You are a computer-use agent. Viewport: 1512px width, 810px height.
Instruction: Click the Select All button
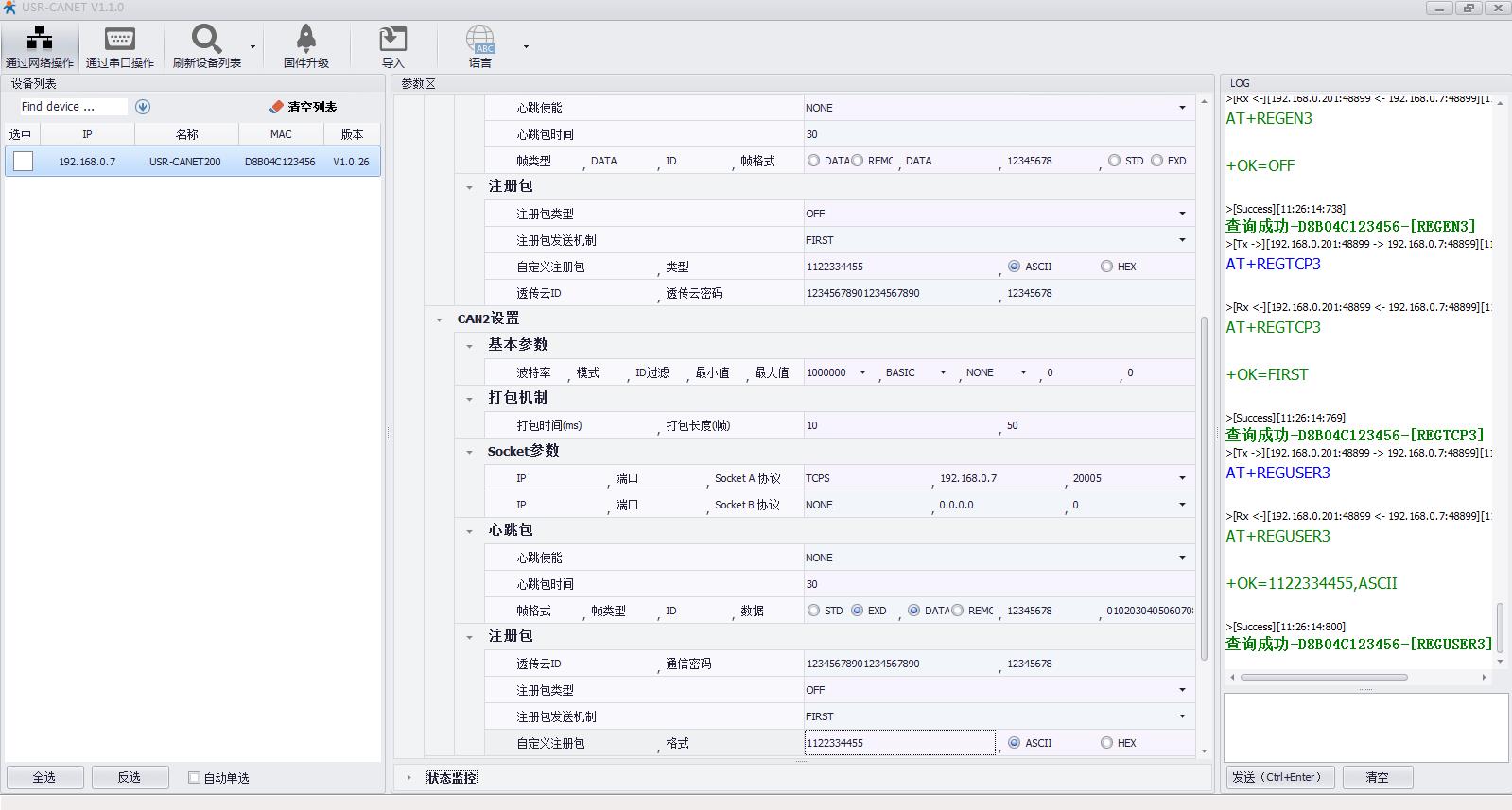tap(44, 777)
